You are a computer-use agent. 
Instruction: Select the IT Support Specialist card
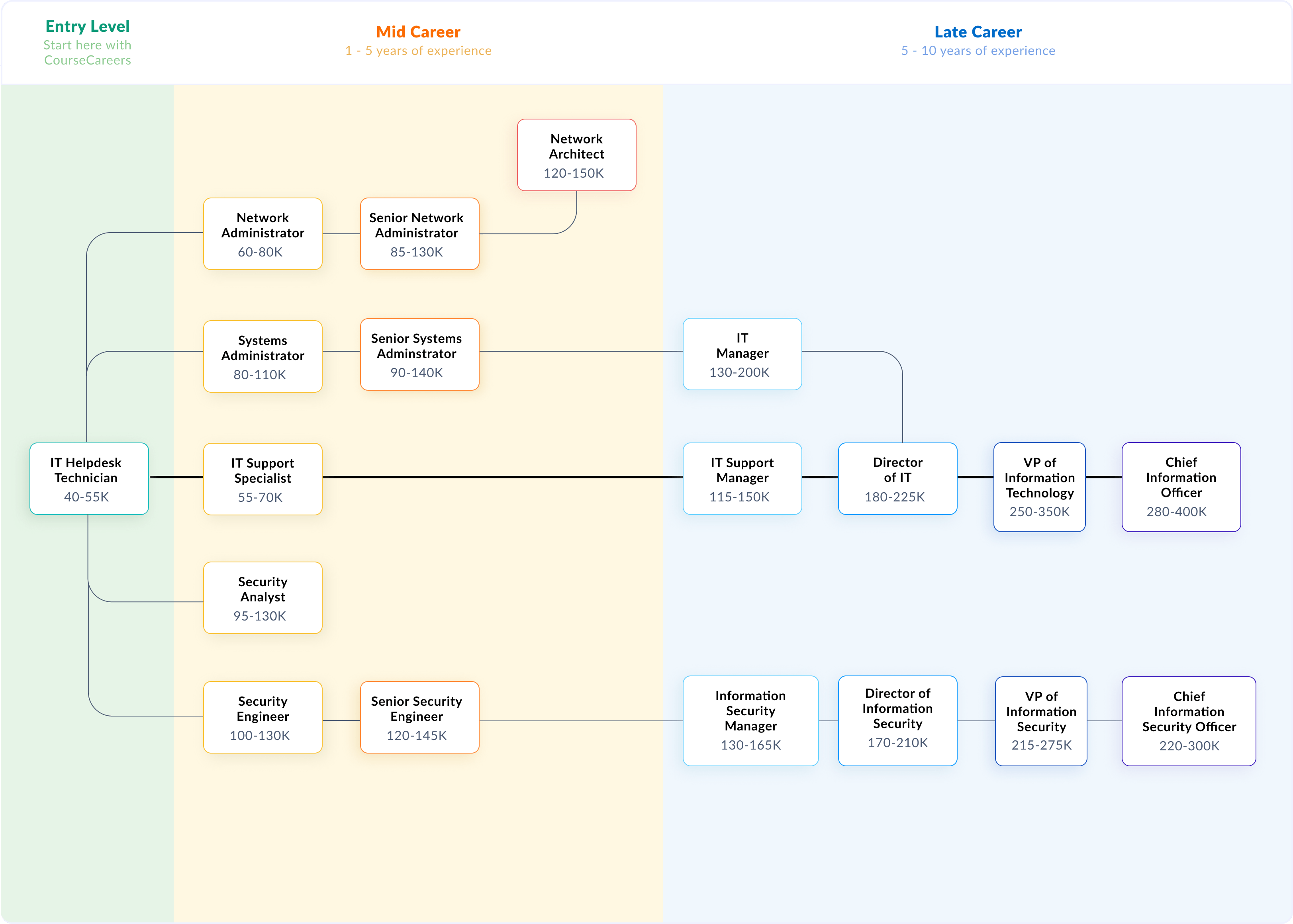[x=263, y=479]
